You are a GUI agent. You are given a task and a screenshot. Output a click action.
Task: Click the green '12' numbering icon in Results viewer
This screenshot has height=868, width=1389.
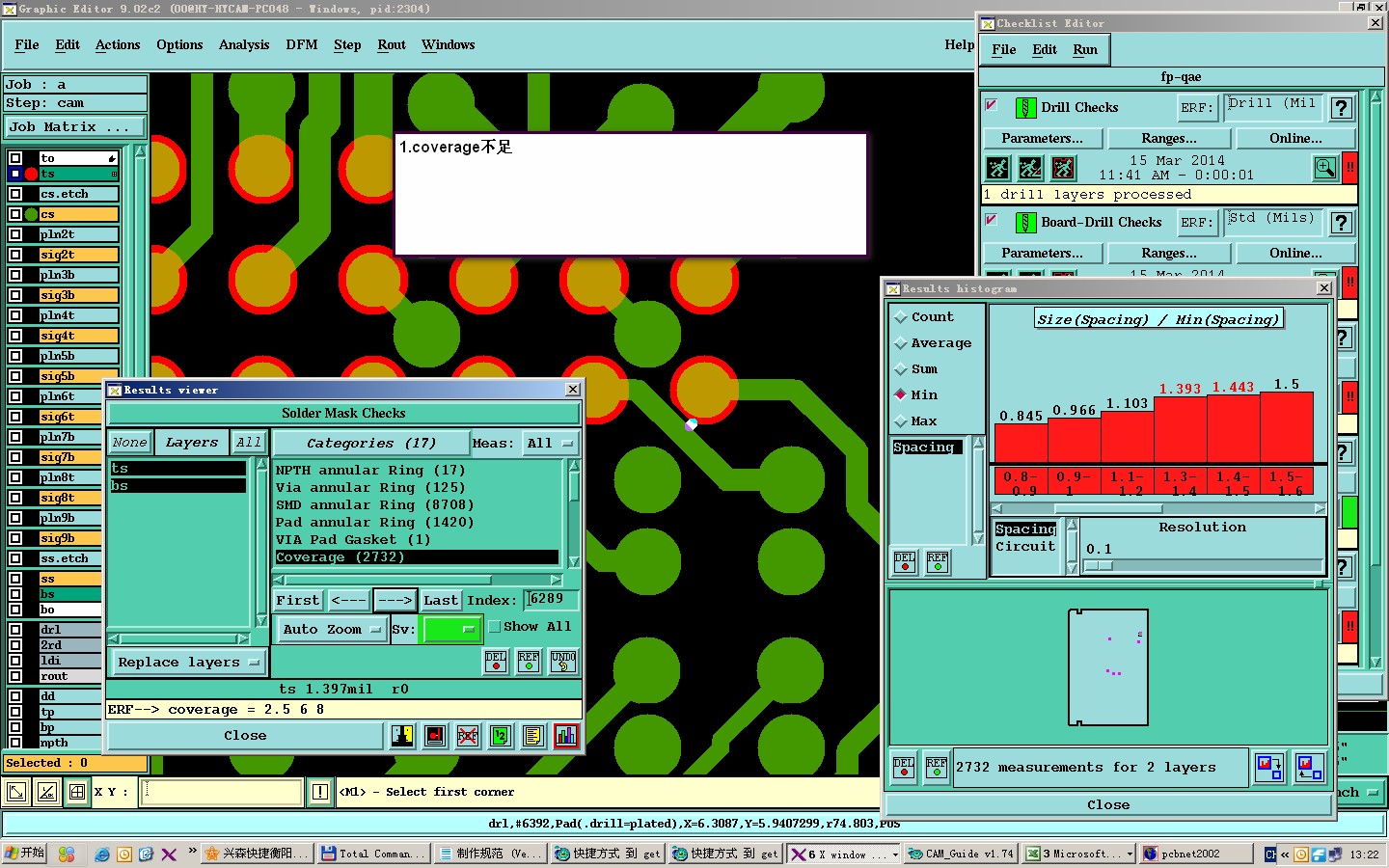pyautogui.click(x=501, y=736)
